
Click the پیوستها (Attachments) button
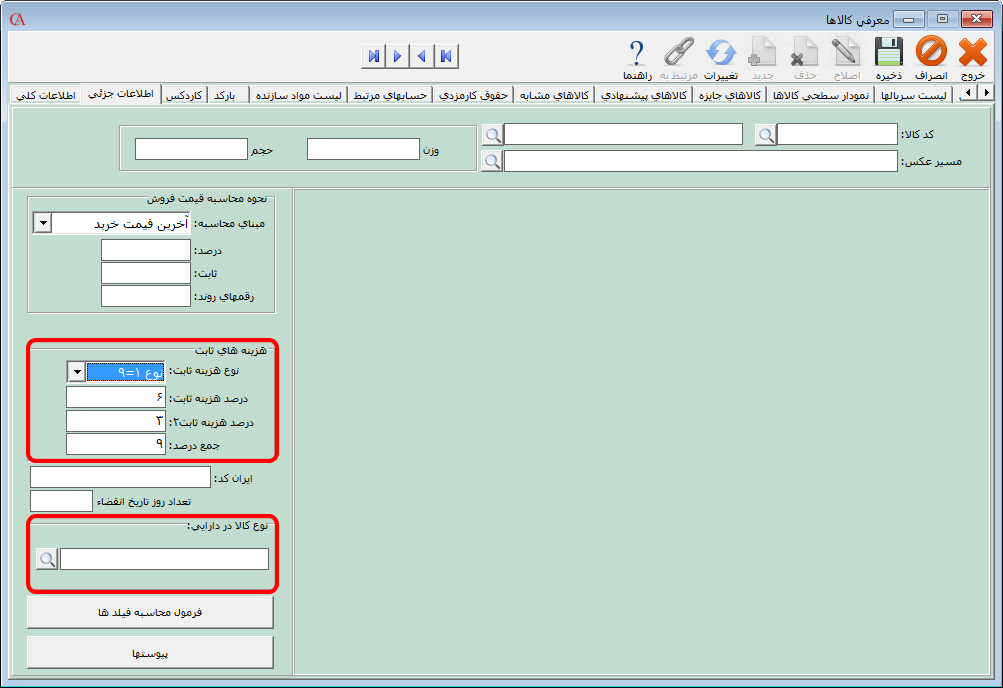tap(150, 652)
